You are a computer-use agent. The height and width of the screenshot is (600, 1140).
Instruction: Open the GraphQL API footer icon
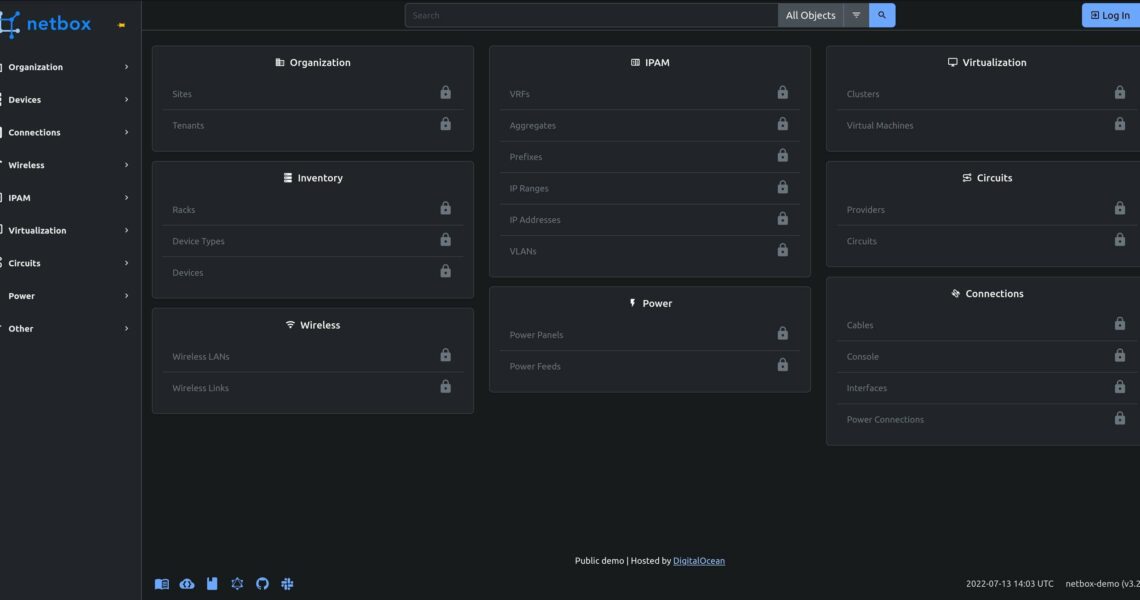pos(237,584)
